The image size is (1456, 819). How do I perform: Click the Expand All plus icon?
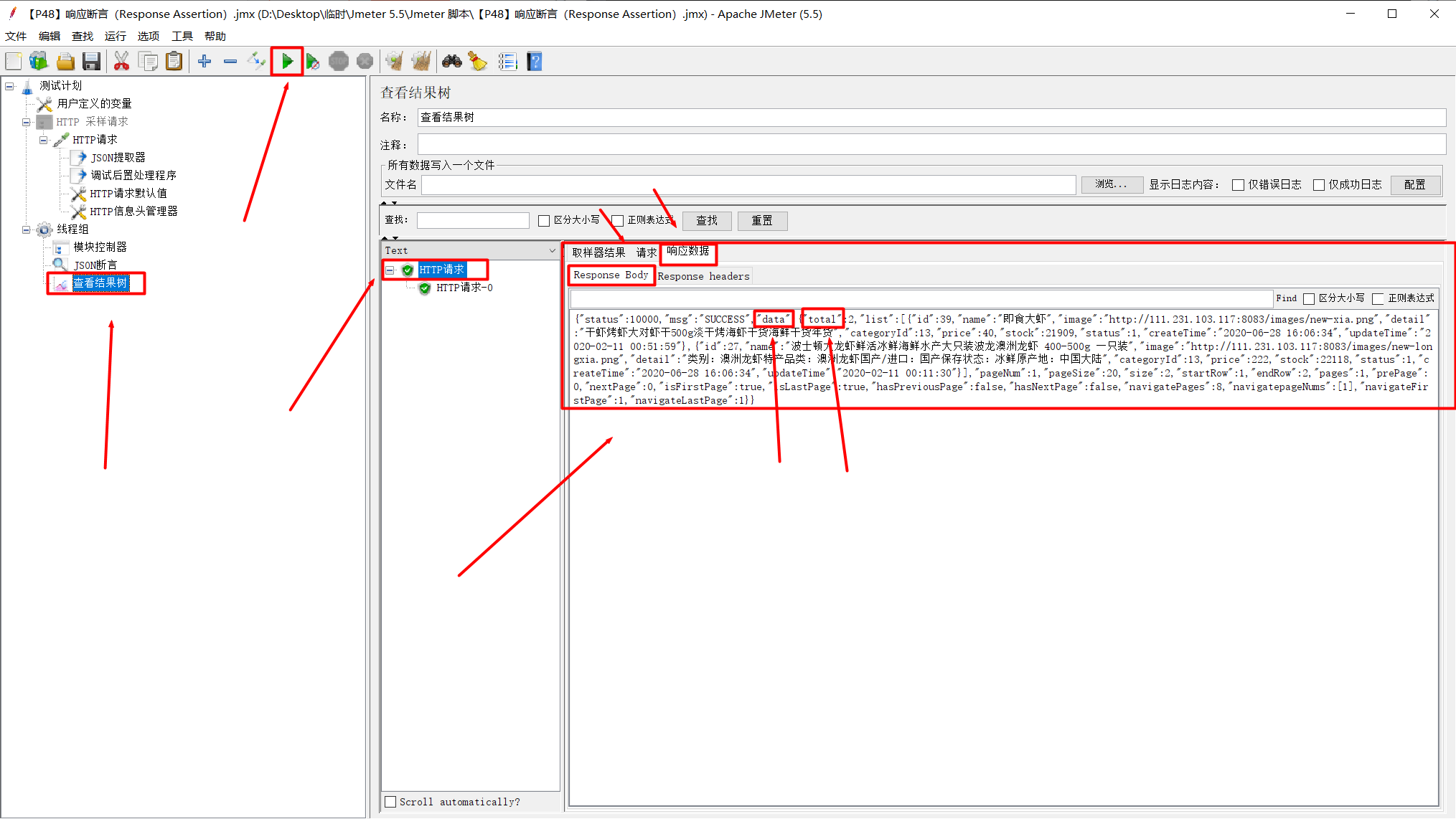[x=205, y=62]
